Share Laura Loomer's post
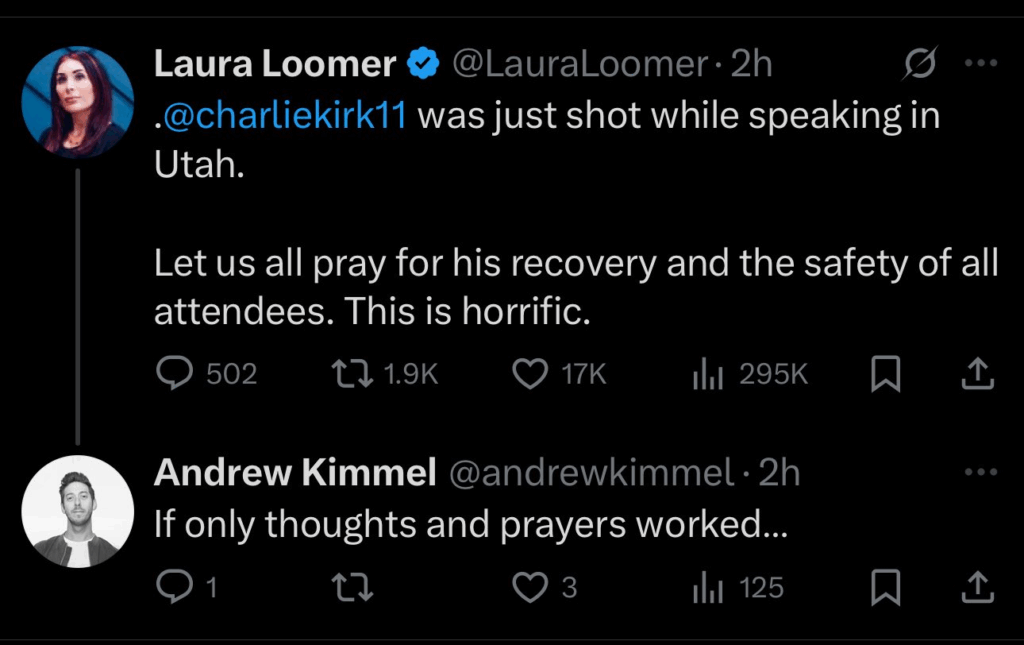1024x645 pixels. (x=977, y=374)
